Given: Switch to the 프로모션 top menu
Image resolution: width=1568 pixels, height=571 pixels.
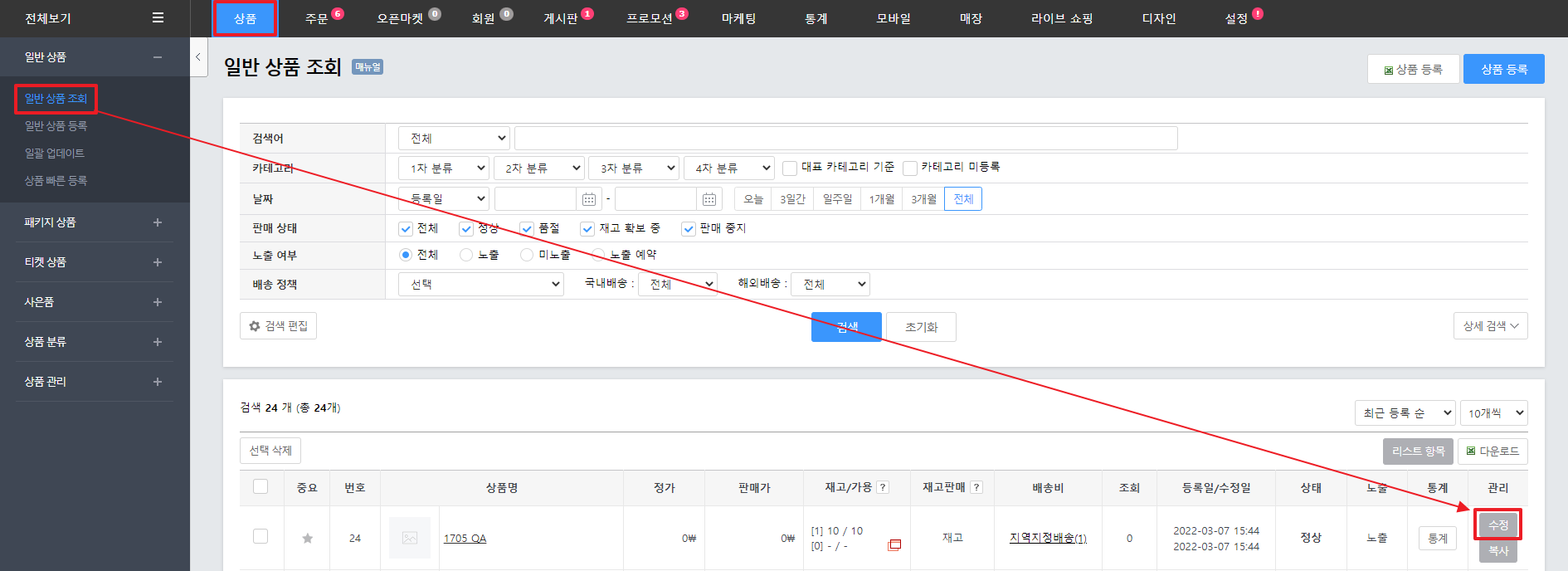Looking at the screenshot, I should pyautogui.click(x=650, y=18).
